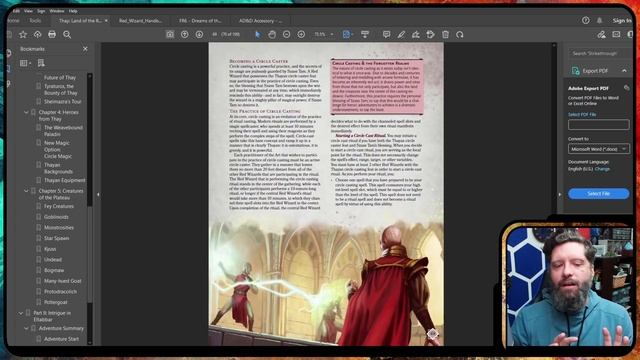Send the file by email envelope icon

[616, 35]
